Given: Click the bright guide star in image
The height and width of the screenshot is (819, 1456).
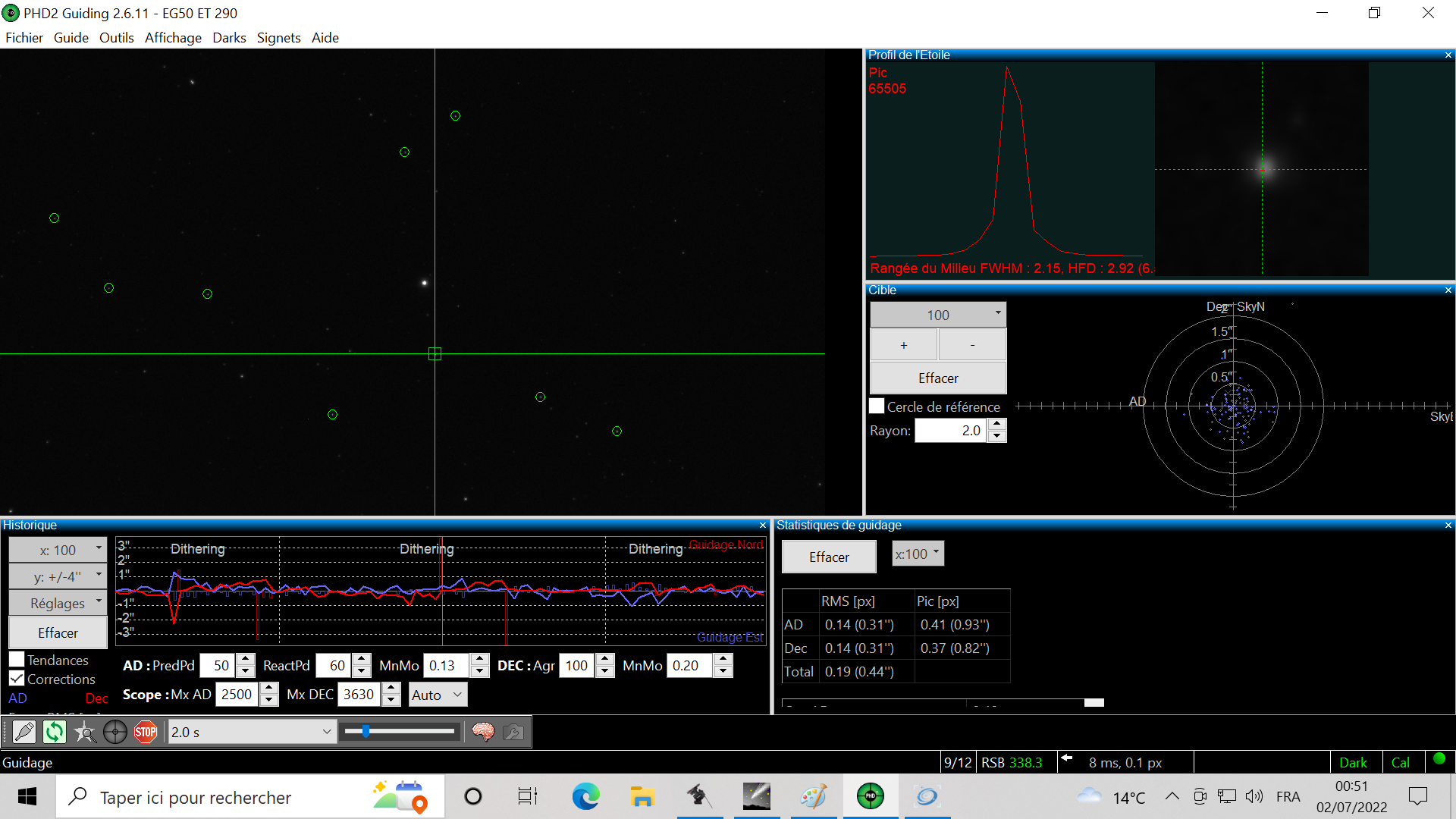Looking at the screenshot, I should coord(425,283).
